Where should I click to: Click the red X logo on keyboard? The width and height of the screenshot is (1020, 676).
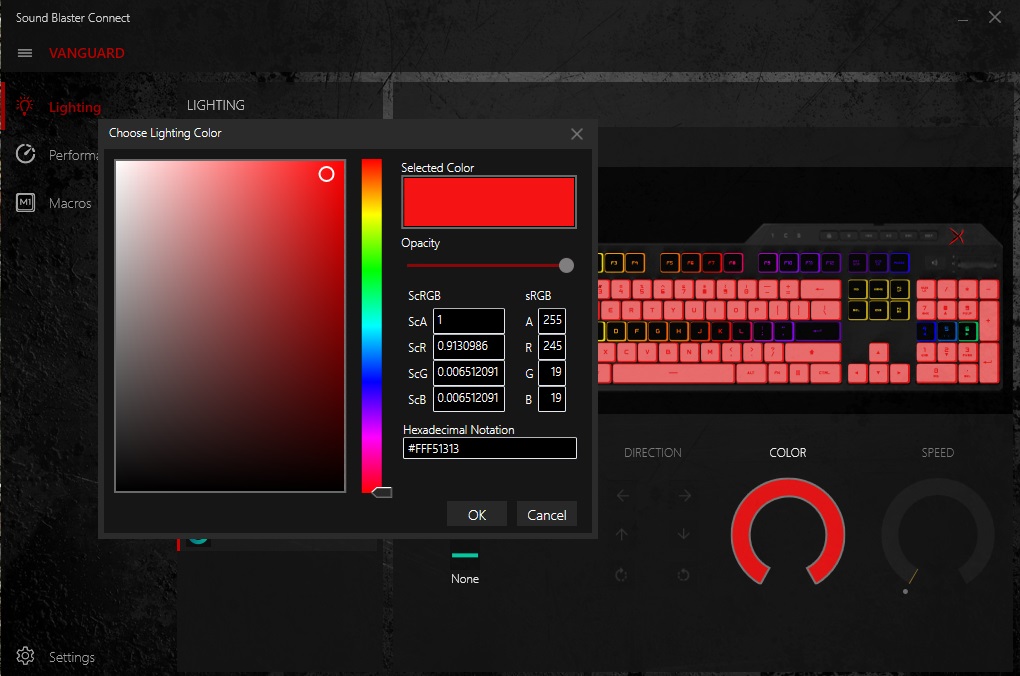tap(956, 236)
